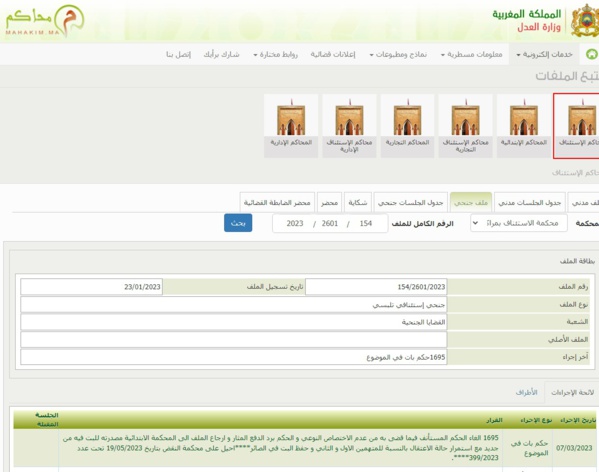The width and height of the screenshot is (599, 472).
Task: Select محاكم الإستئناف الإدارية court icon
Action: click(349, 126)
